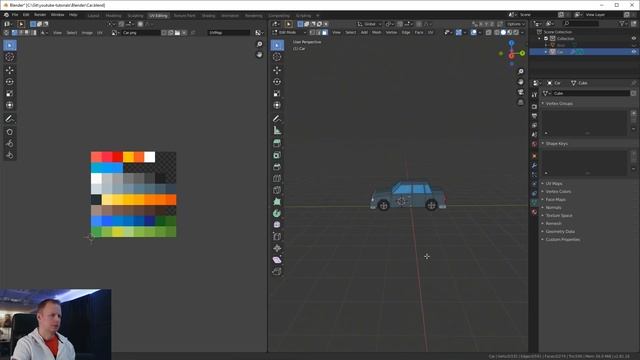Select the Smooth vertices tool

(277, 225)
